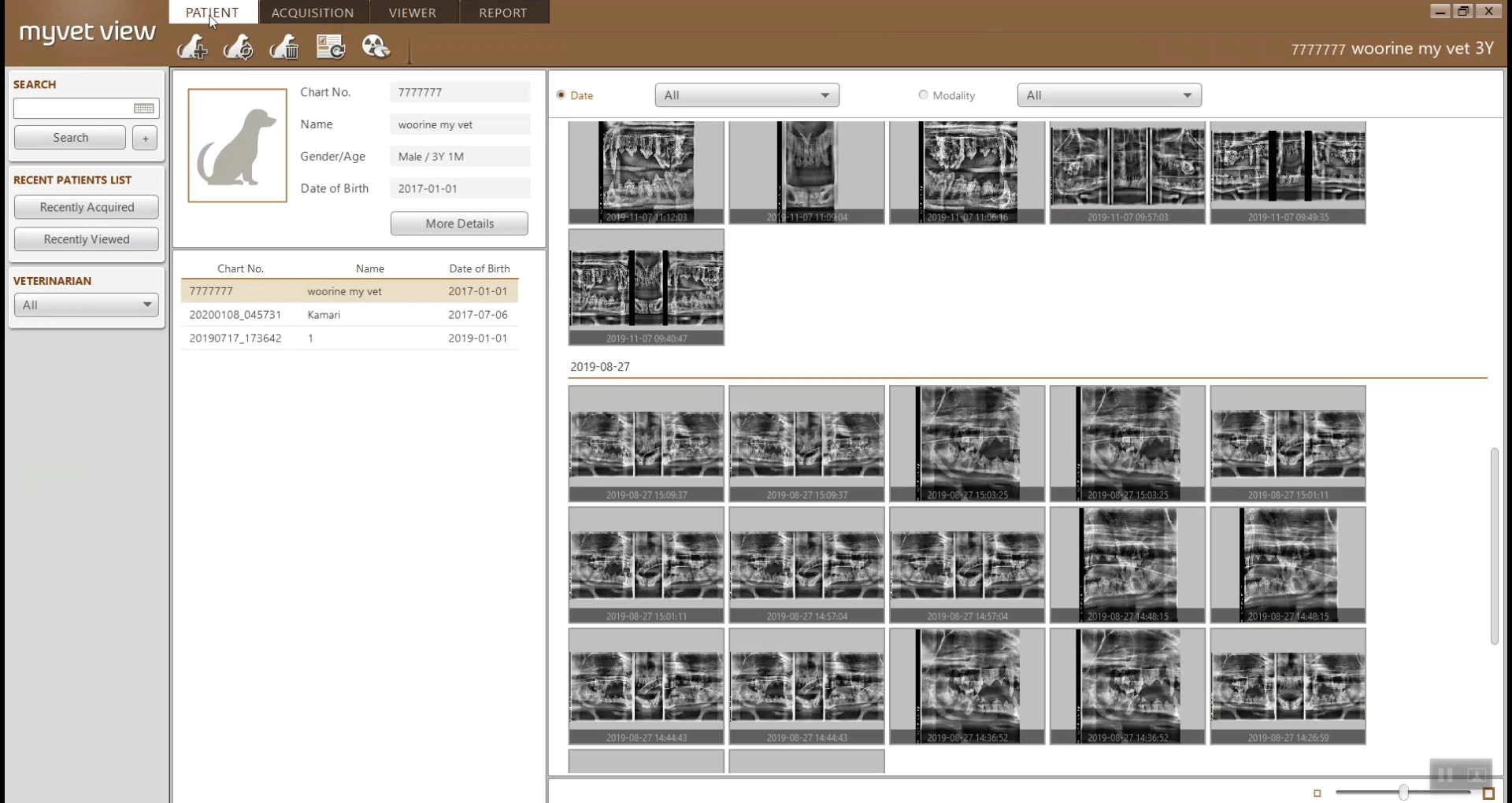Open the REPORT tab
1512x803 pixels.
pos(502,13)
